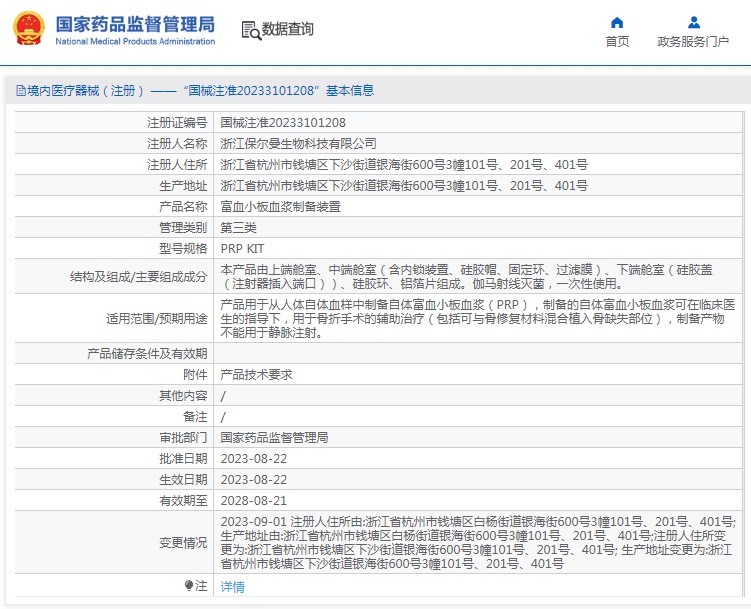The image size is (751, 609).
Task: Click the 变更情况 change history text
Action: (x=478, y=542)
